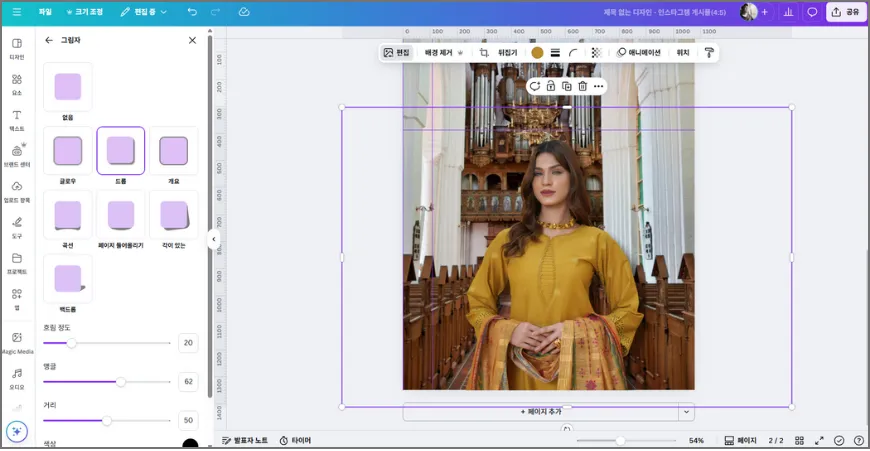Viewport: 870px width, 451px height.
Task: Delete the selected image with trash icon
Action: [x=582, y=87]
